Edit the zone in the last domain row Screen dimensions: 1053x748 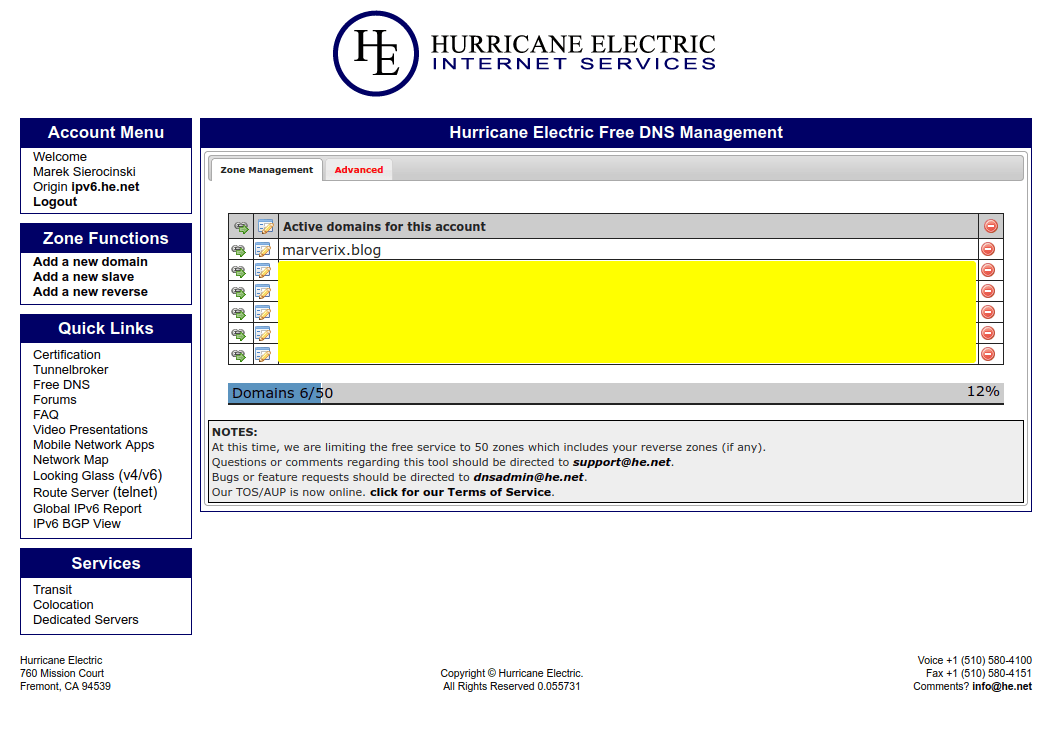point(264,355)
